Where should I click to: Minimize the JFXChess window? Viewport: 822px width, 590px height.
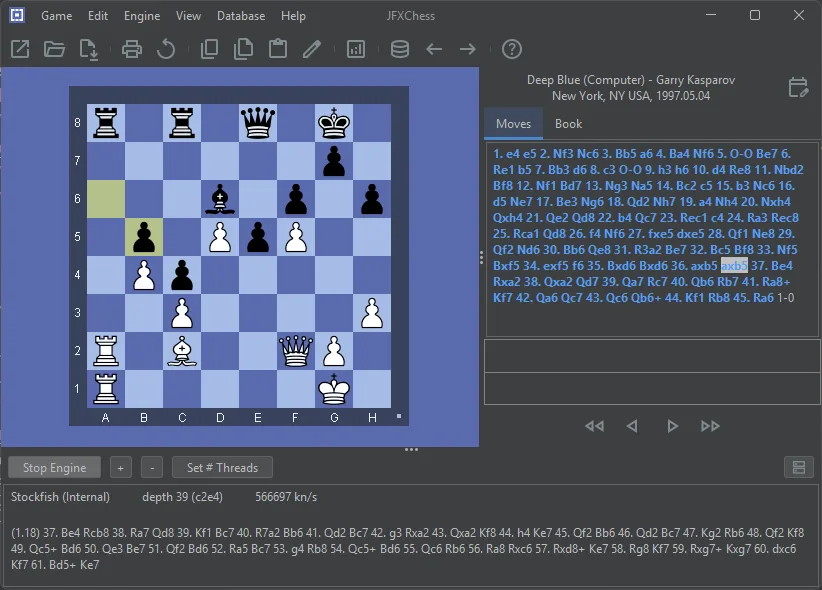point(711,15)
